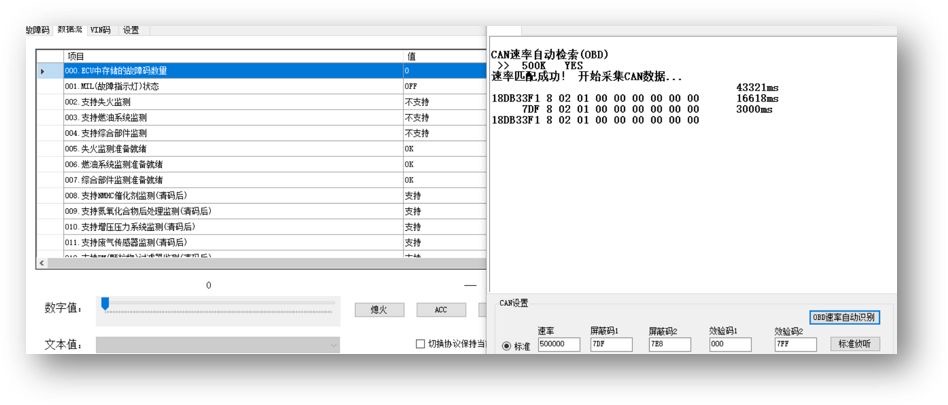This screenshot has height=405, width=948.
Task: Open the 设置 tab
Action: tap(131, 30)
